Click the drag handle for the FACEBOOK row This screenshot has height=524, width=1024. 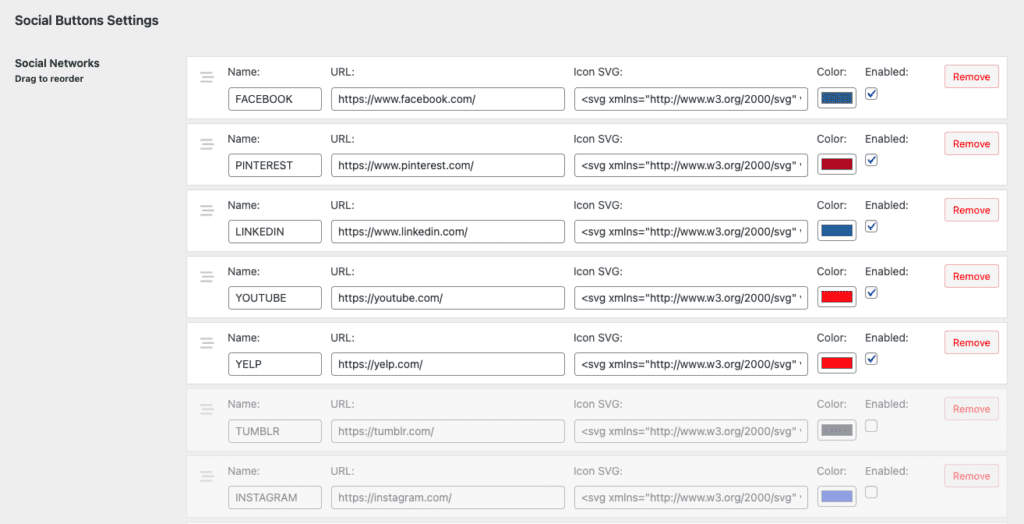click(x=207, y=77)
